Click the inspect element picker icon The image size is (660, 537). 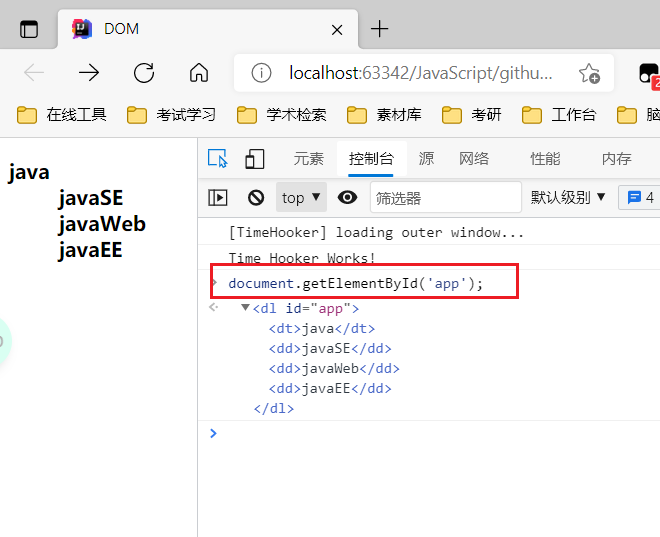pyautogui.click(x=217, y=159)
